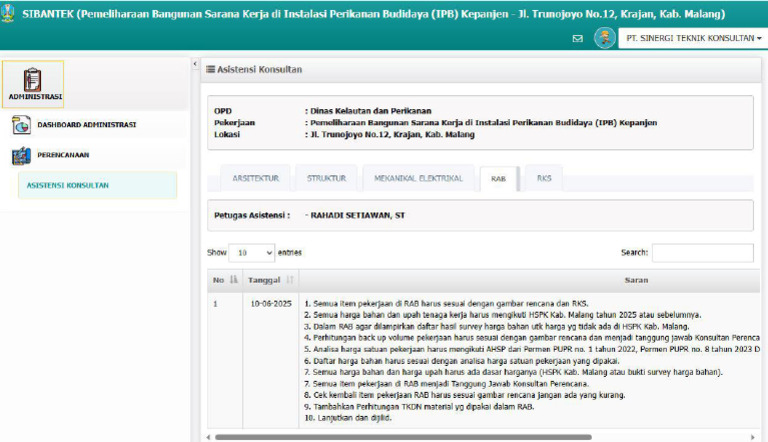Select the ADMINISTRASI clipboard tile
768x442 pixels.
coord(33,84)
